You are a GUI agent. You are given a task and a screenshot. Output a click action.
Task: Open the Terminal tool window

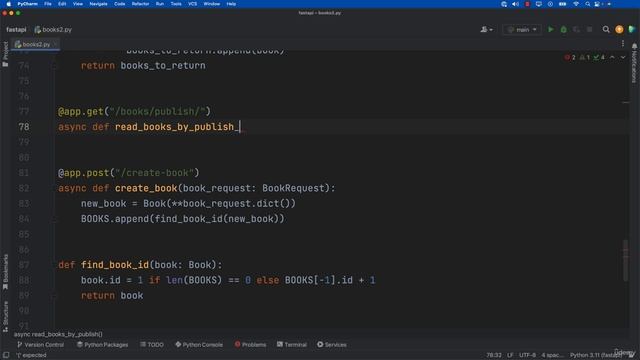pos(292,344)
